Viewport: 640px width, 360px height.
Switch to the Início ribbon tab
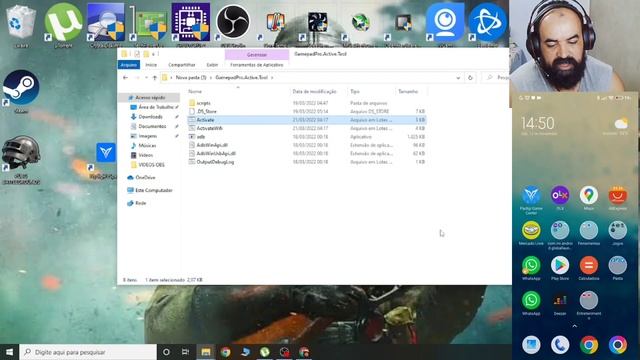(151, 64)
